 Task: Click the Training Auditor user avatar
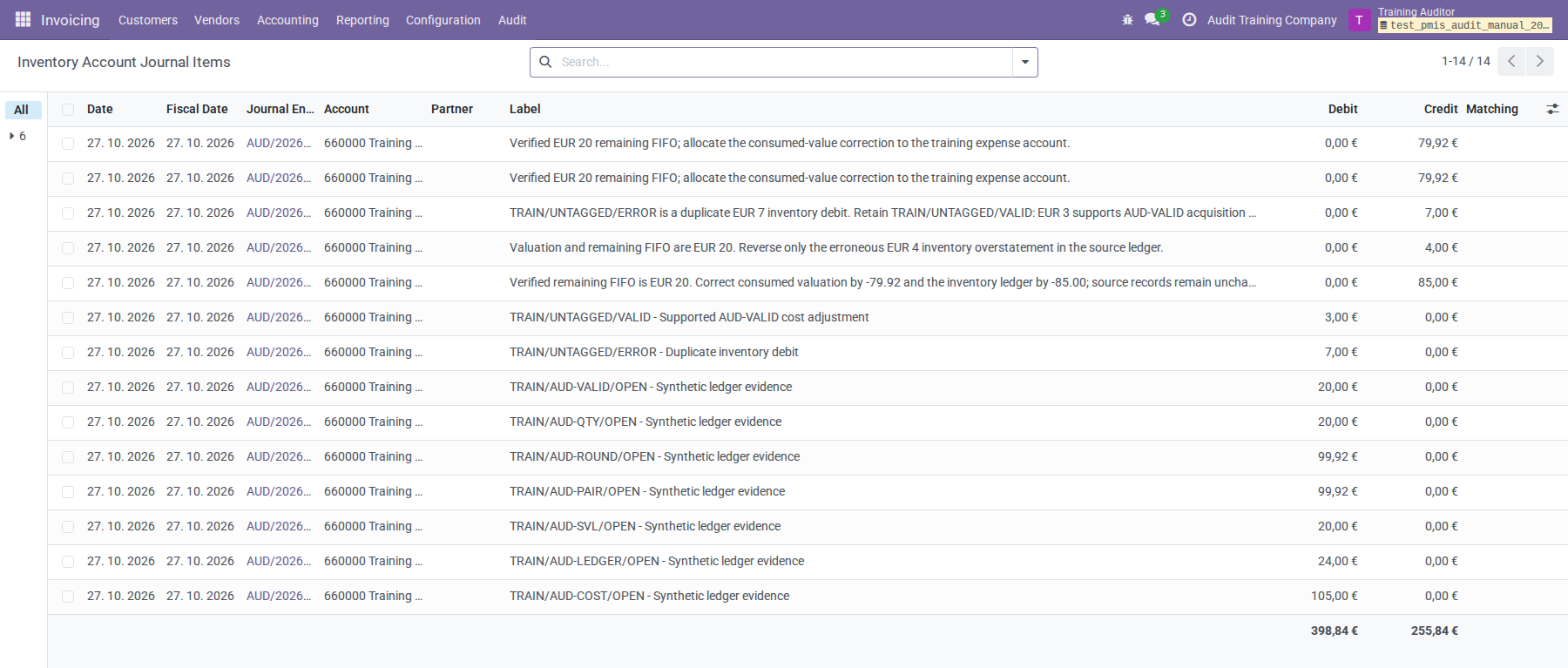pos(1359,20)
